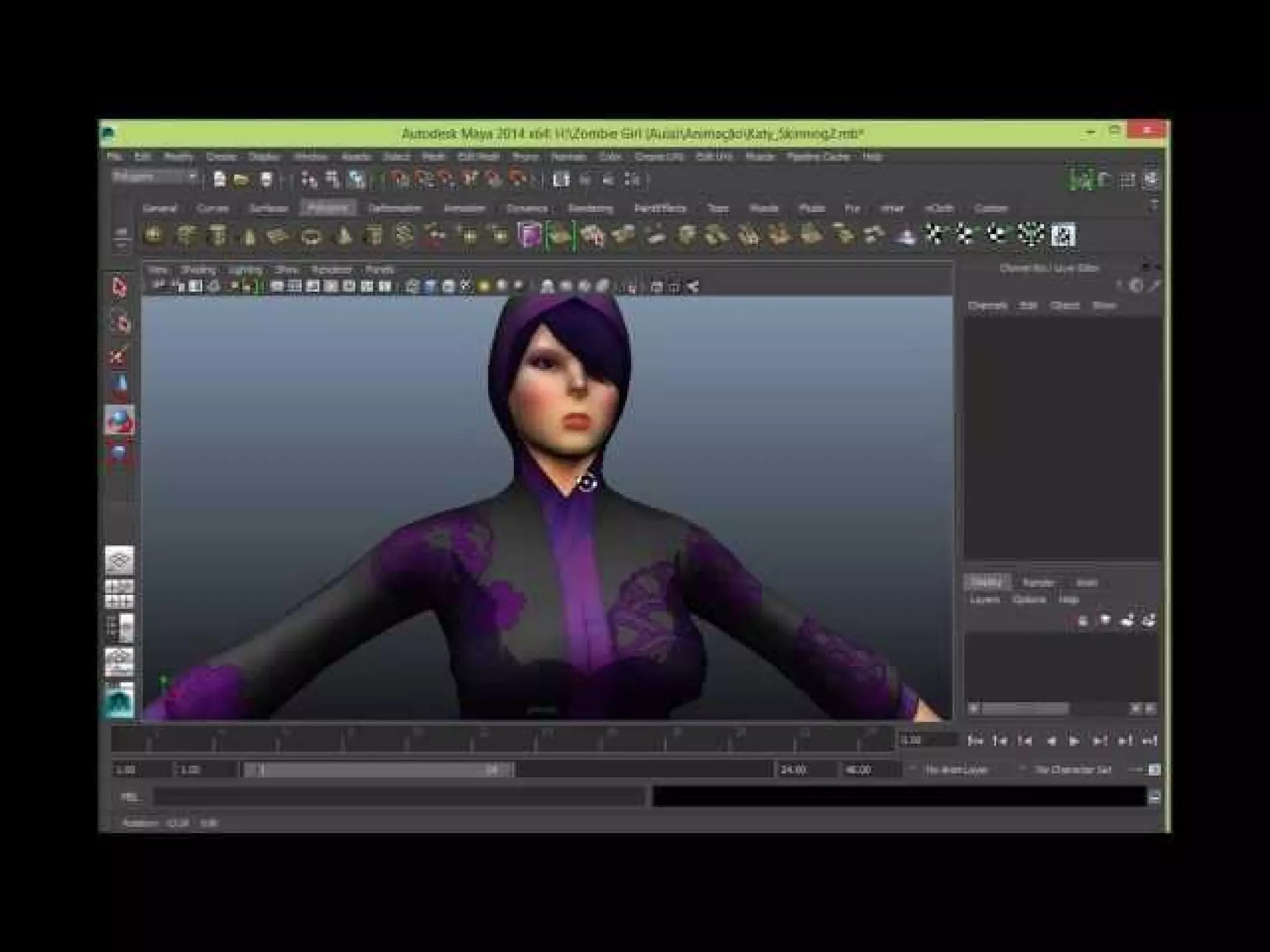The width and height of the screenshot is (1270, 952).
Task: Click the Layers menu in Layer Editor
Action: (x=984, y=599)
